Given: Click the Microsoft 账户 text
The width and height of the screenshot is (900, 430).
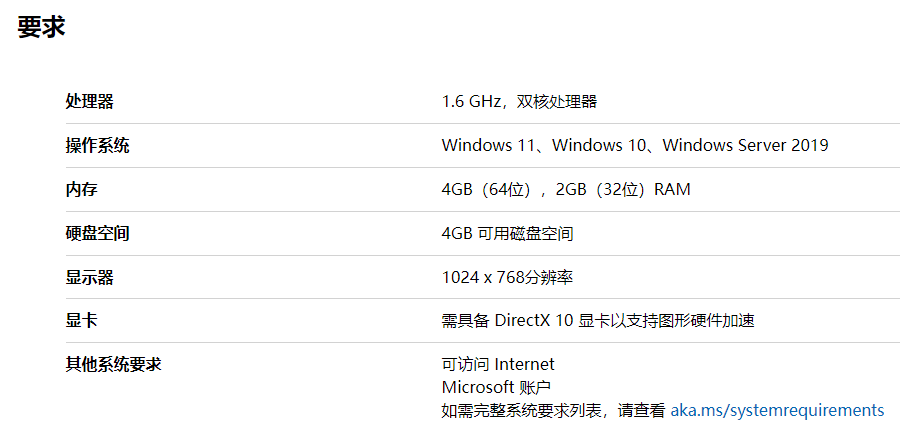Looking at the screenshot, I should tap(496, 387).
